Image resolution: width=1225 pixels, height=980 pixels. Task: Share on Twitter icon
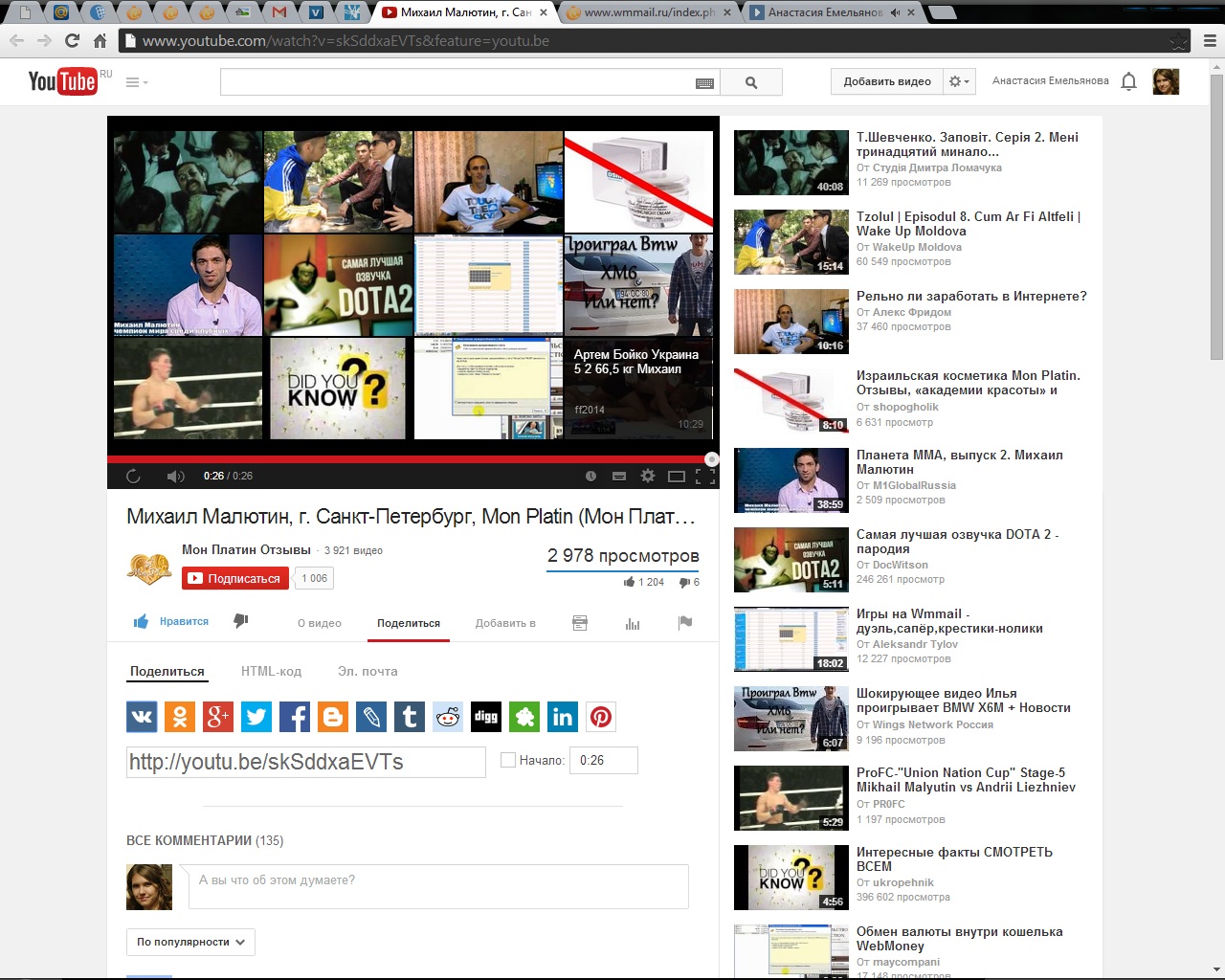[x=256, y=717]
